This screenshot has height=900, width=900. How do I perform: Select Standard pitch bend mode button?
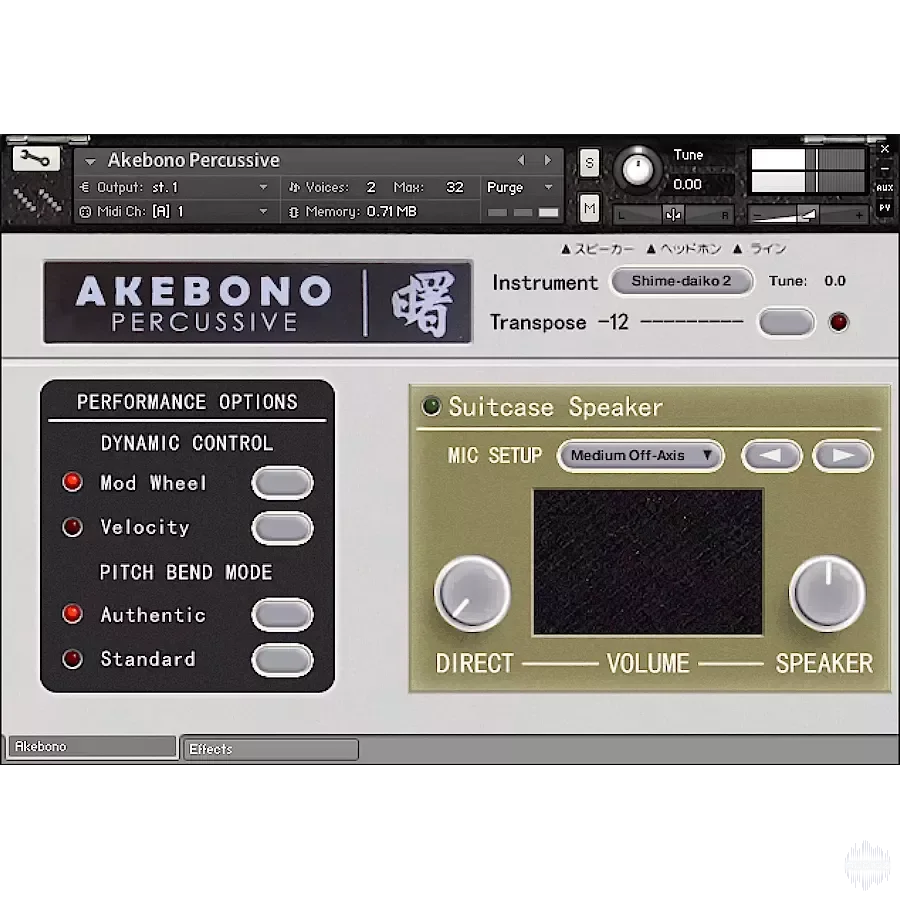(x=282, y=660)
